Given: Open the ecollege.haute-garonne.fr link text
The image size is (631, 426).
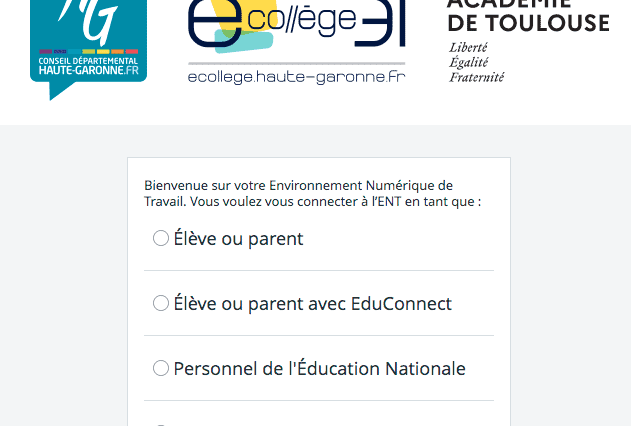Looking at the screenshot, I should [297, 77].
